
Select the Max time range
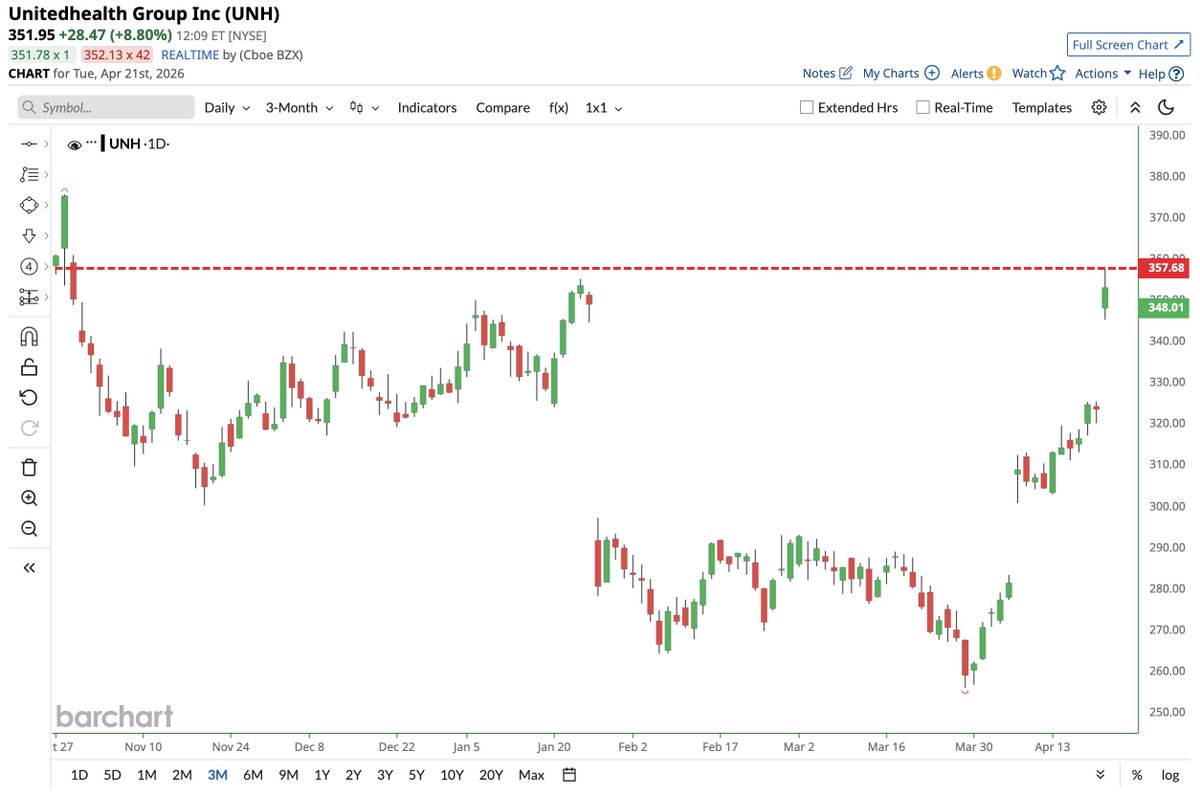coord(532,775)
